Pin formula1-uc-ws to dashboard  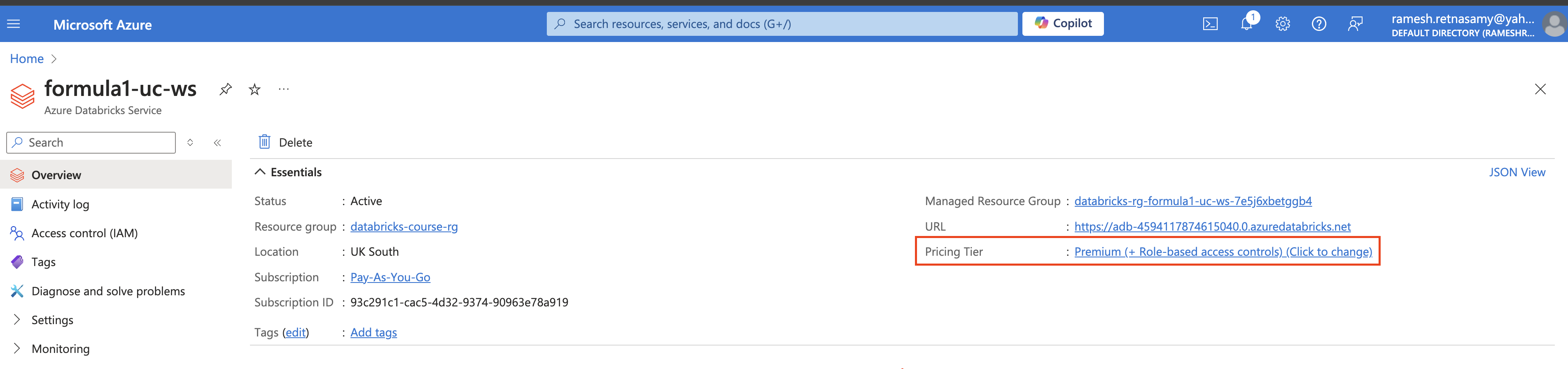[x=225, y=89]
